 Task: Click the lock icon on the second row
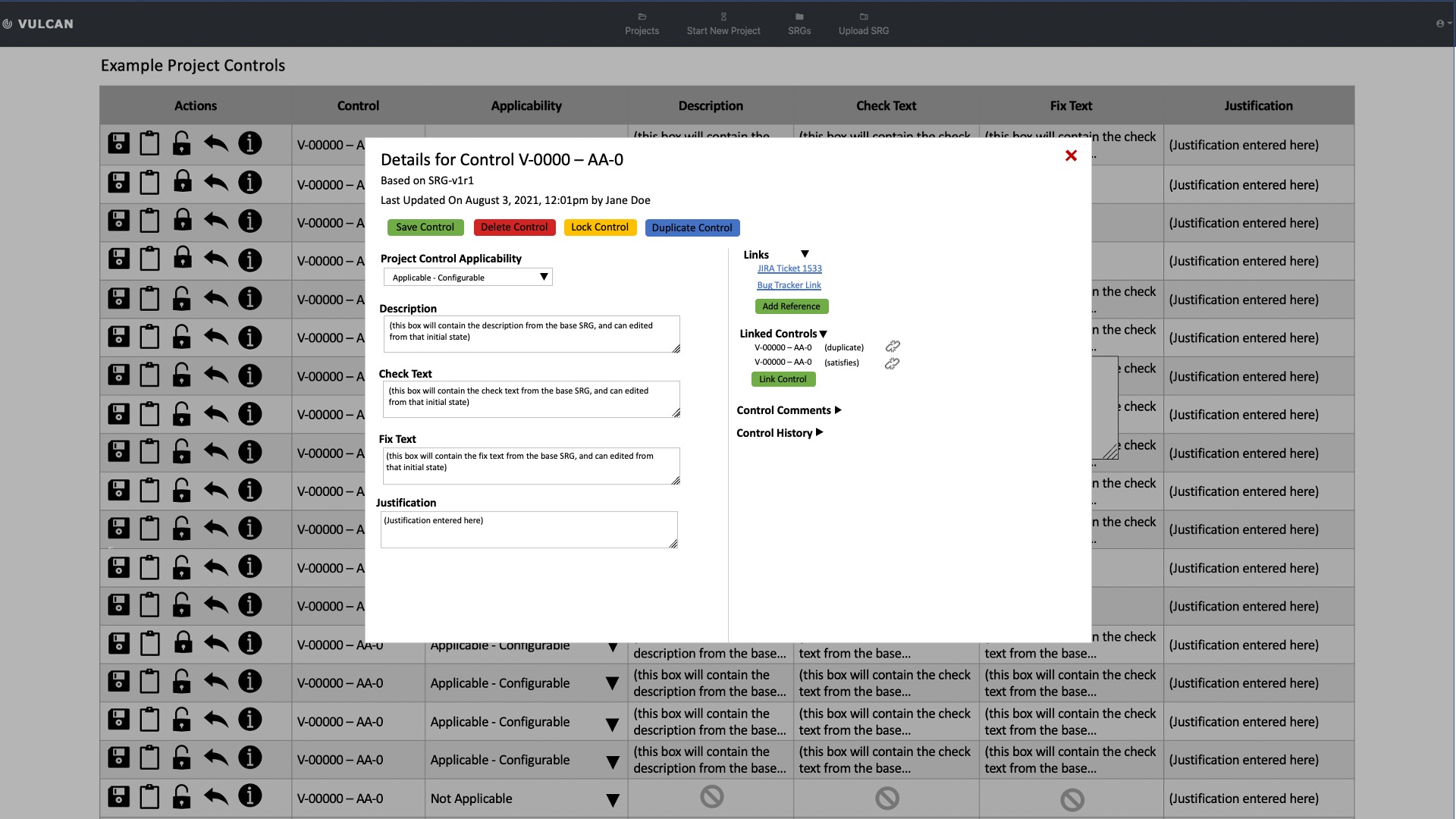(x=182, y=182)
